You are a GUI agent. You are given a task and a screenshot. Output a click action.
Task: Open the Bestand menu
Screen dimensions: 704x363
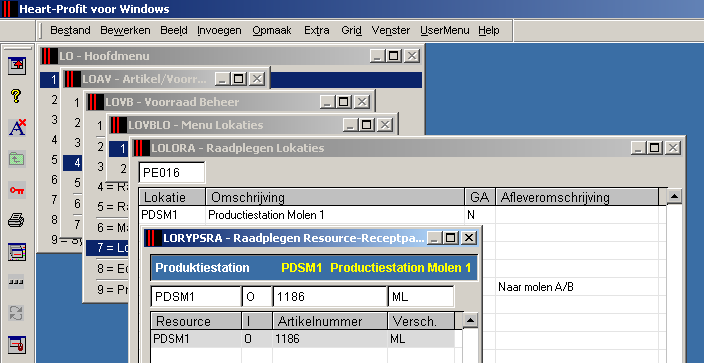tap(70, 31)
